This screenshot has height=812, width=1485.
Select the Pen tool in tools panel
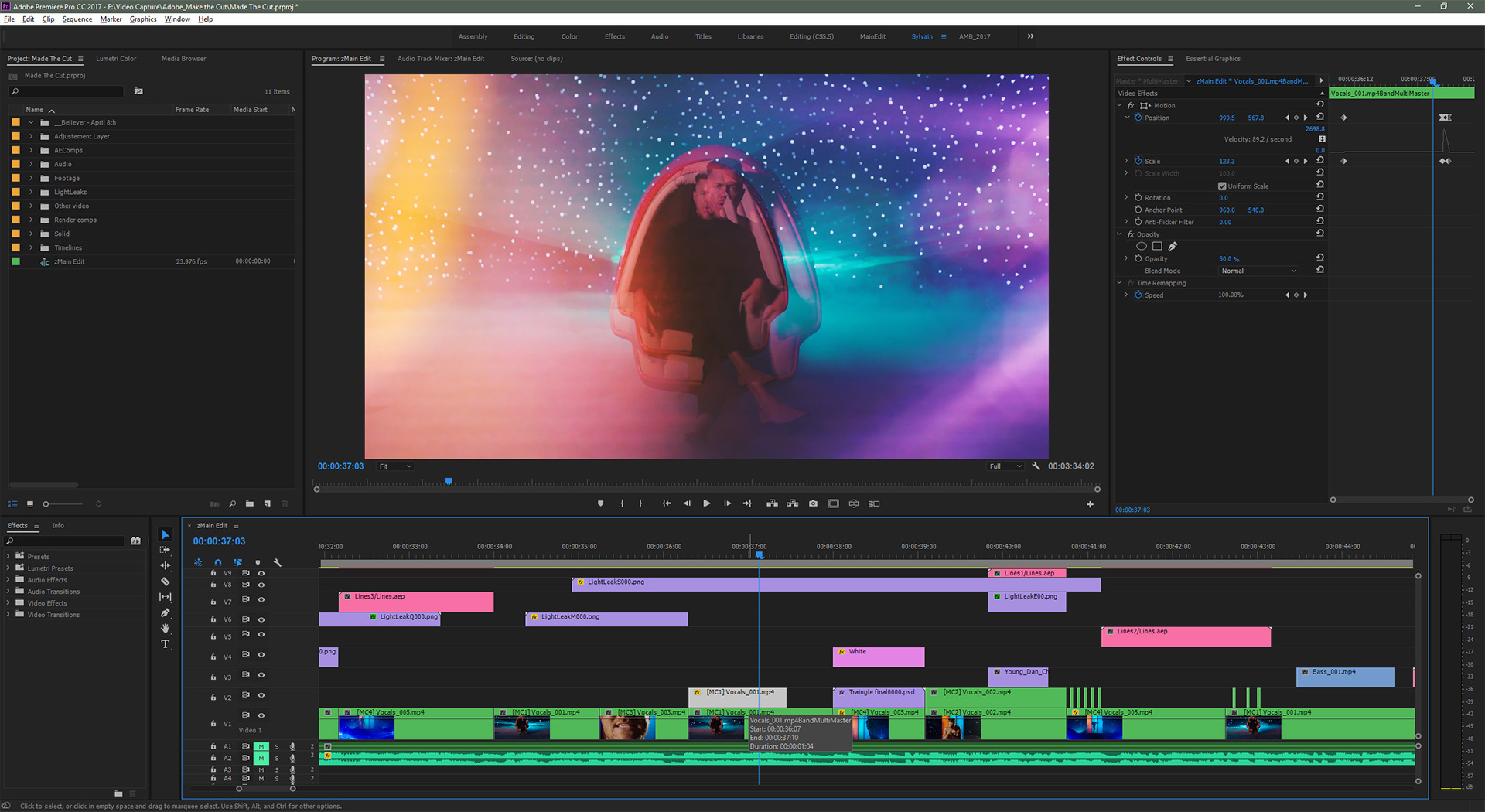click(165, 612)
